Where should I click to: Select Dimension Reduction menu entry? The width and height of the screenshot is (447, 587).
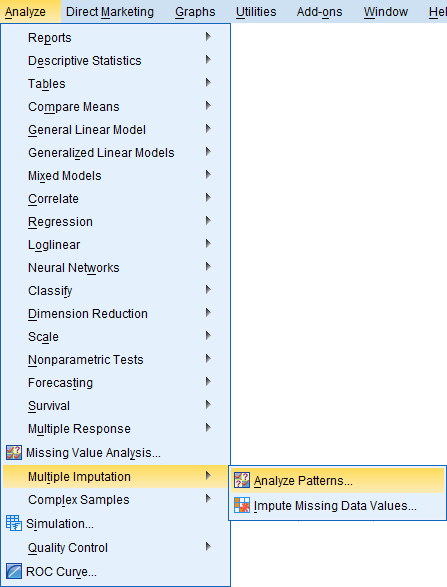point(115,313)
